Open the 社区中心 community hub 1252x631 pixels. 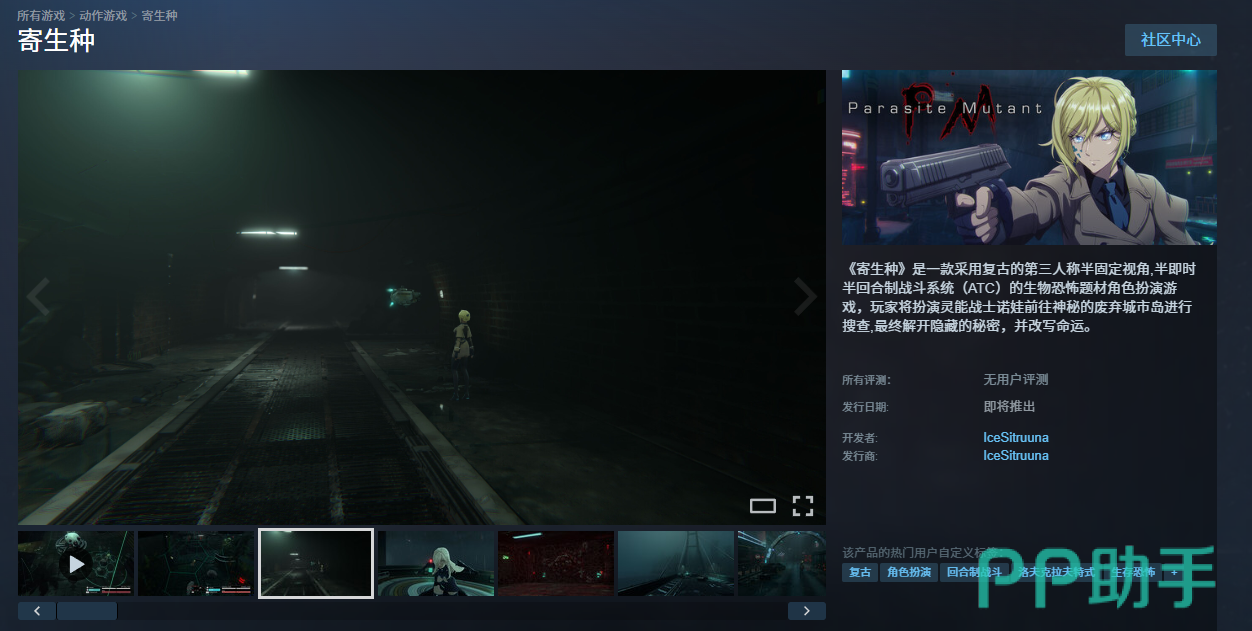[1170, 40]
